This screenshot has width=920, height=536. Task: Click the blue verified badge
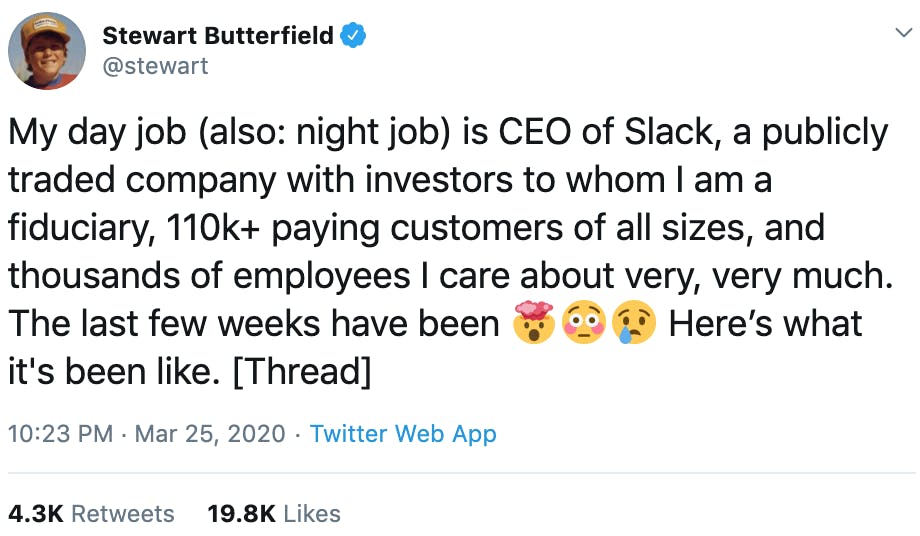[353, 36]
